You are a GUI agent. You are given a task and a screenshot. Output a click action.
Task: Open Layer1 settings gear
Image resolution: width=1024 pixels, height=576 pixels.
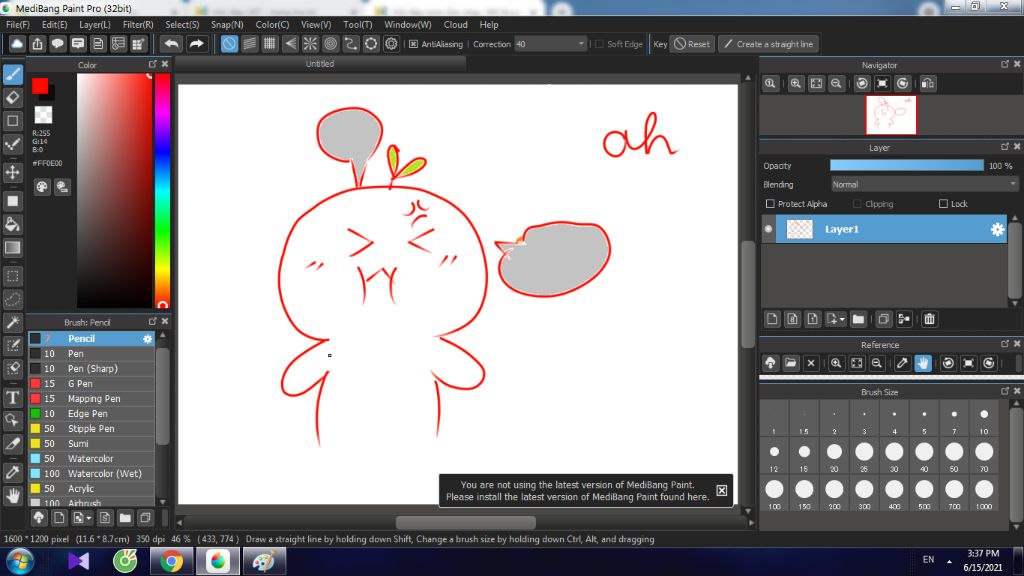997,230
